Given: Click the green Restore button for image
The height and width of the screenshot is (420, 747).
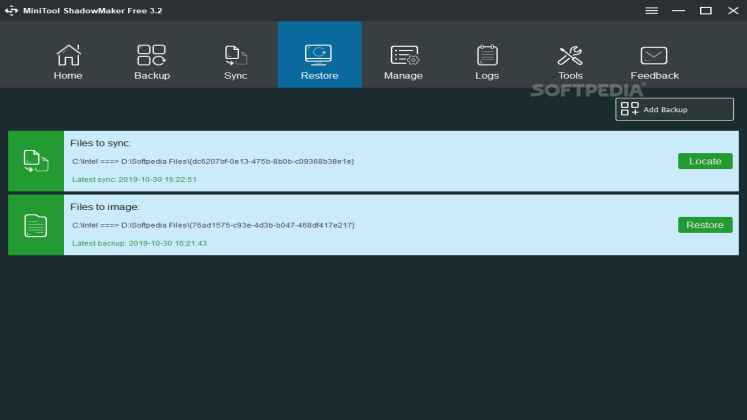Looking at the screenshot, I should coord(704,225).
